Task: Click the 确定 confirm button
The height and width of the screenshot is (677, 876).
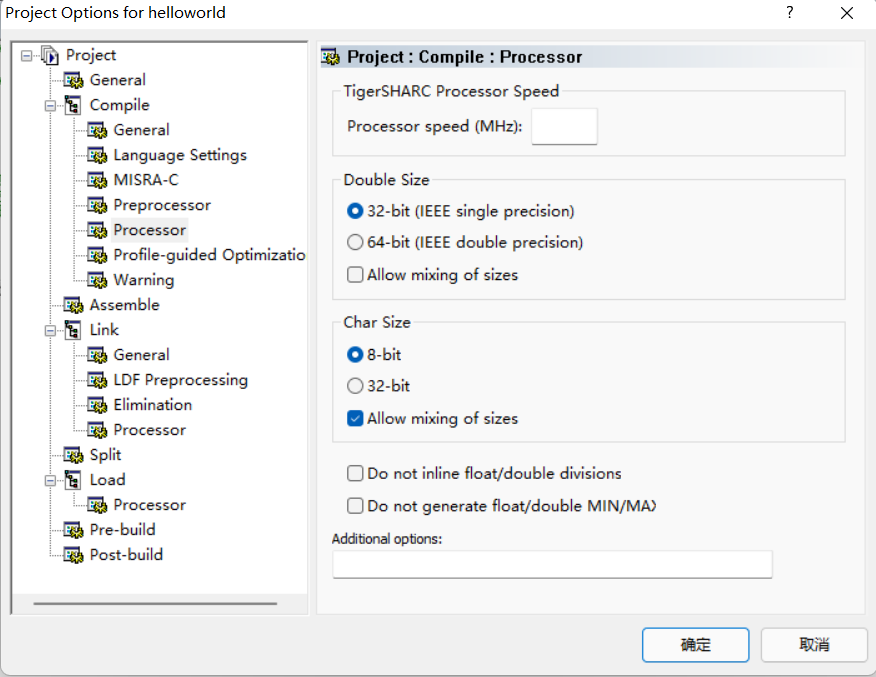Action: (x=696, y=645)
